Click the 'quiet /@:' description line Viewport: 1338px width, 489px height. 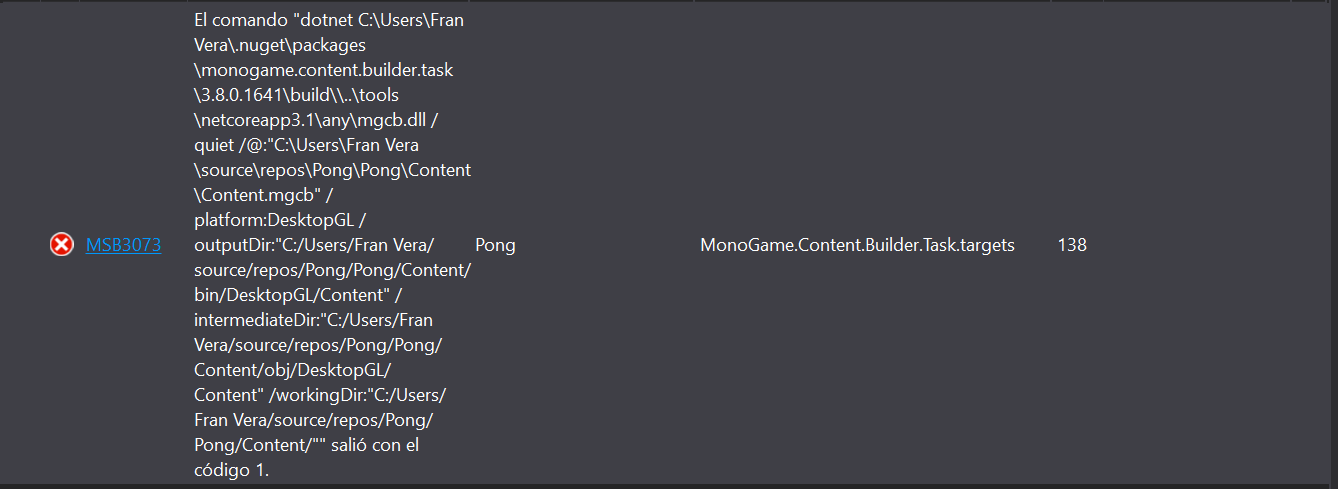coord(307,145)
